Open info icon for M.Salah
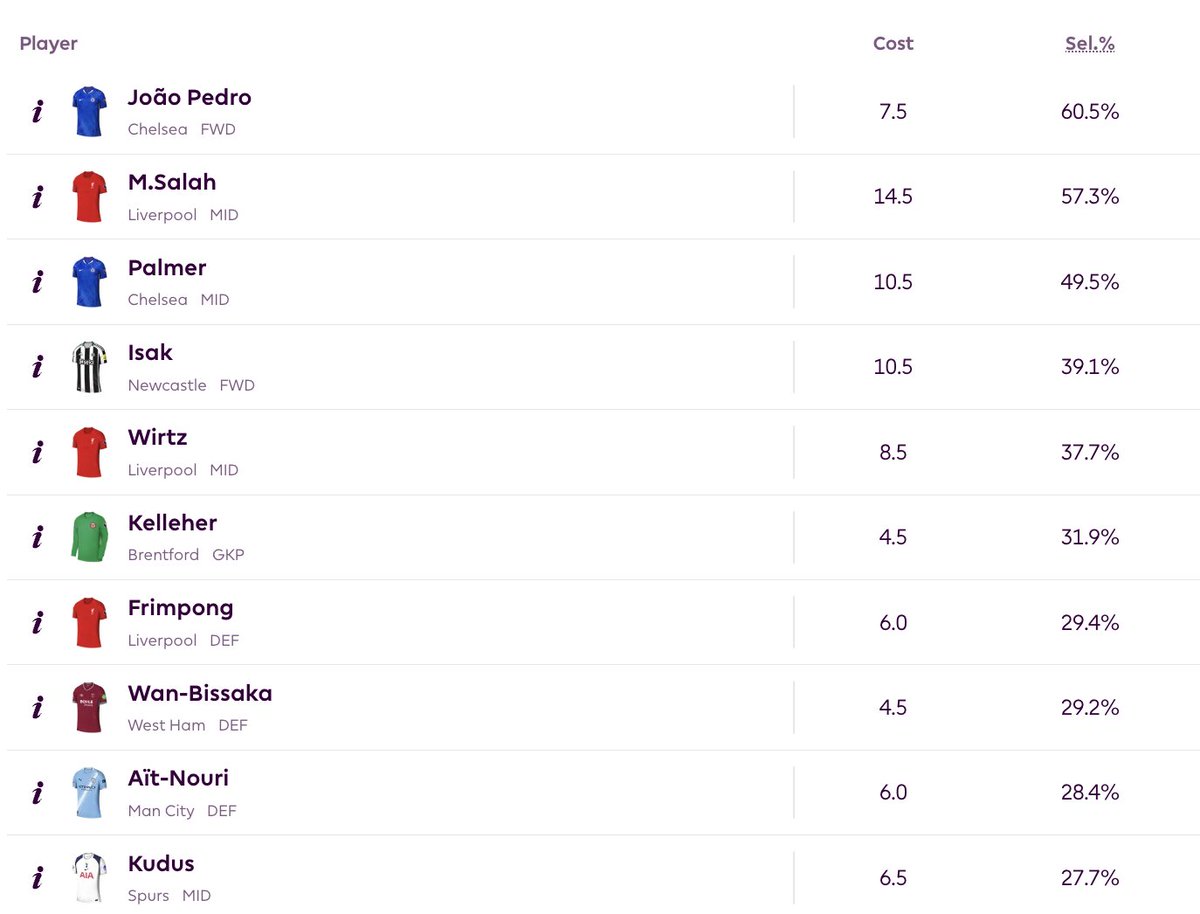Screen dimensions: 1200x914 tap(38, 196)
